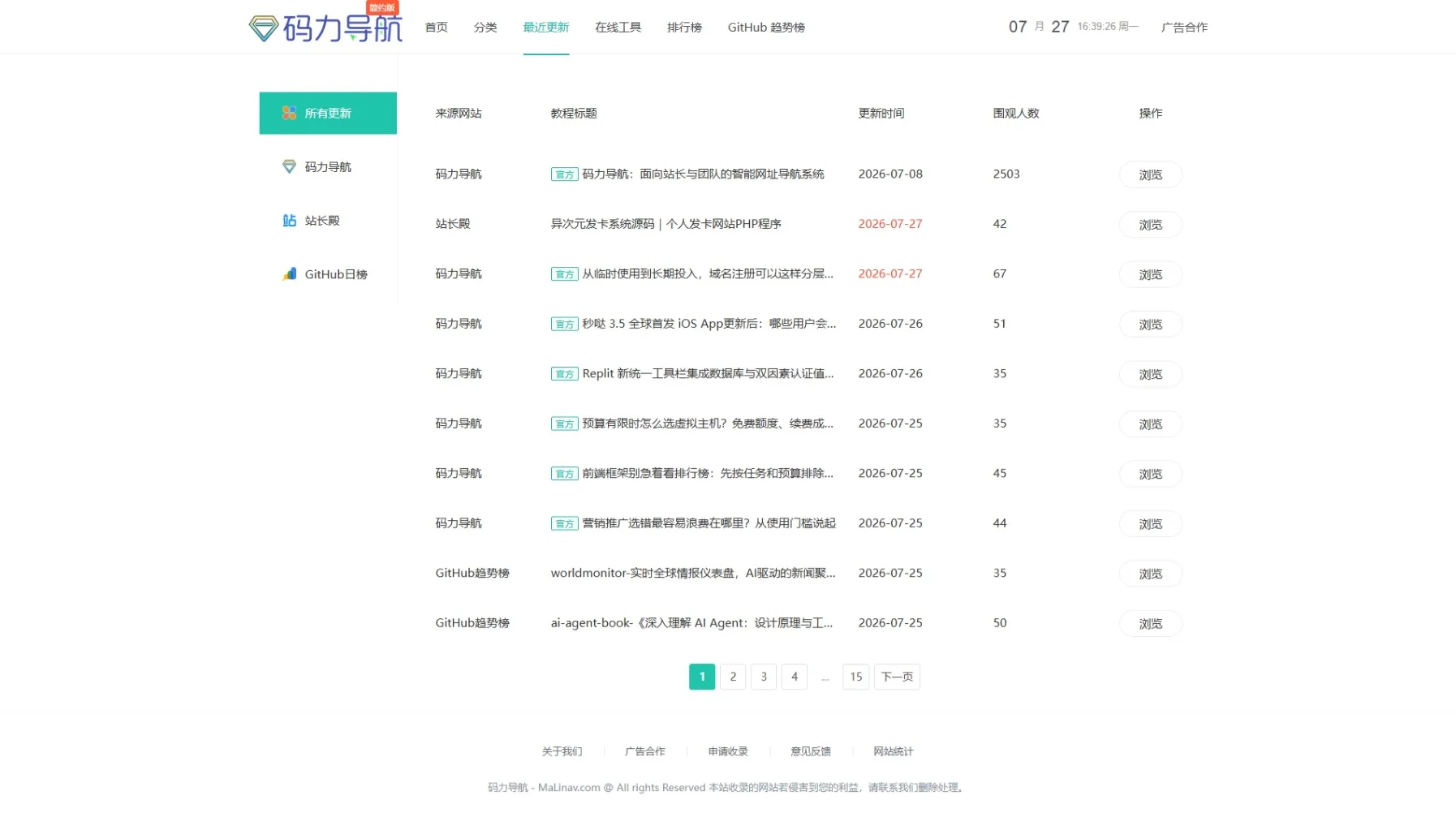This screenshot has height=817, width=1456.
Task: Select 所有更新 in the sidebar
Action: [x=328, y=113]
